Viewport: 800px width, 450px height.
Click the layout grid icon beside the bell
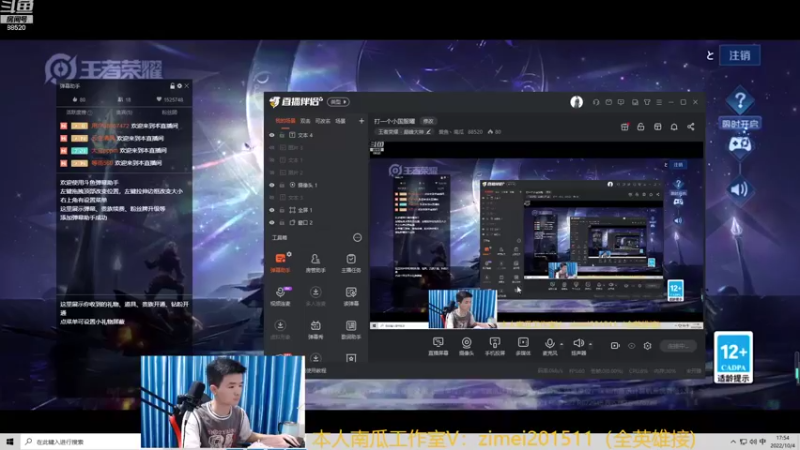tap(658, 127)
